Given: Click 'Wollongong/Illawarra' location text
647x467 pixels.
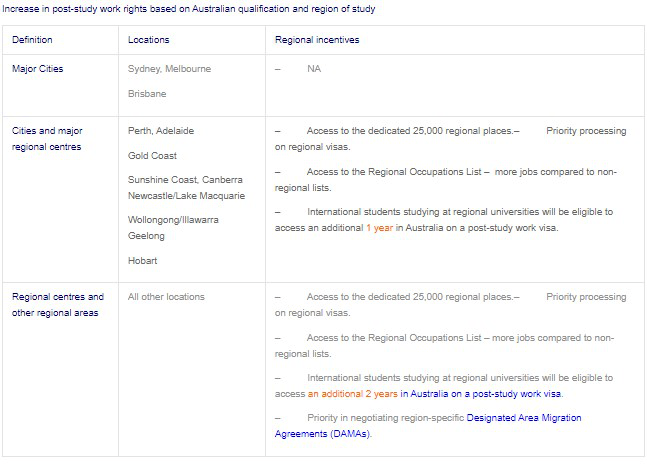Looking at the screenshot, I should [x=173, y=220].
